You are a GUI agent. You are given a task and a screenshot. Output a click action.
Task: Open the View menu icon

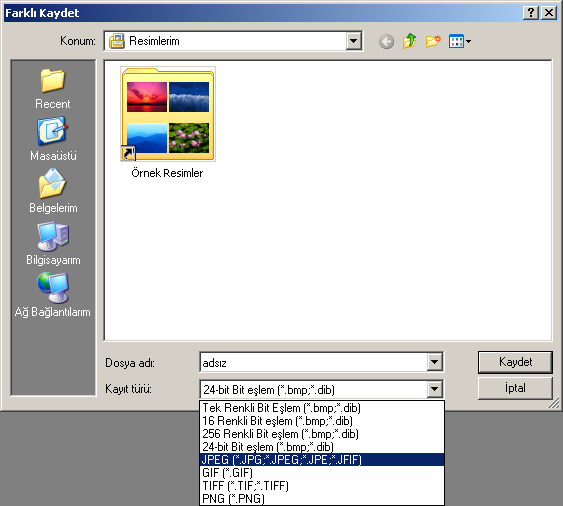[460, 41]
